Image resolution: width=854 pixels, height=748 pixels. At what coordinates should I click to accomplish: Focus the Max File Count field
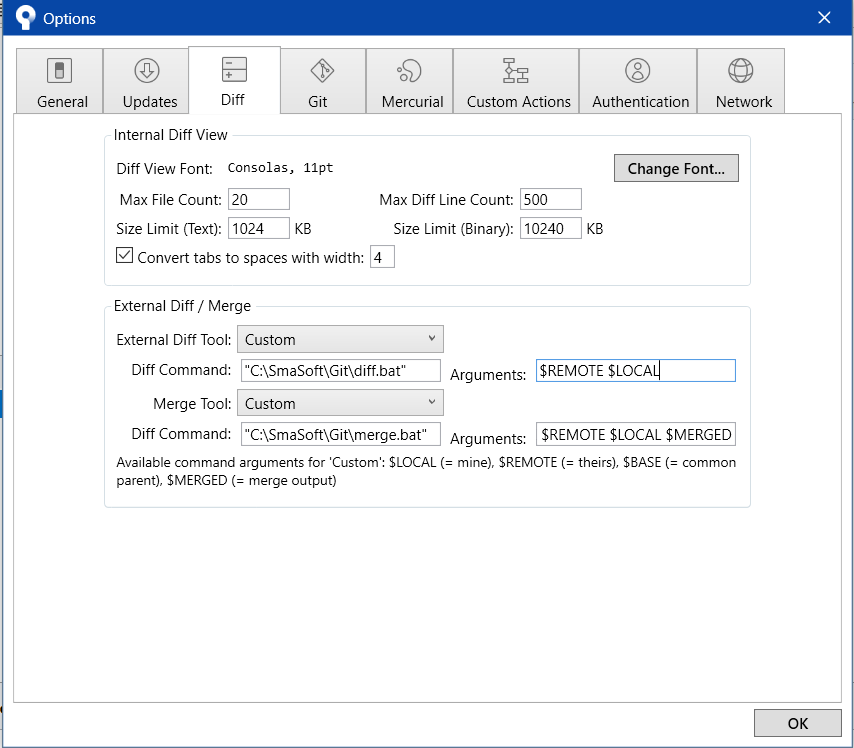tap(259, 199)
